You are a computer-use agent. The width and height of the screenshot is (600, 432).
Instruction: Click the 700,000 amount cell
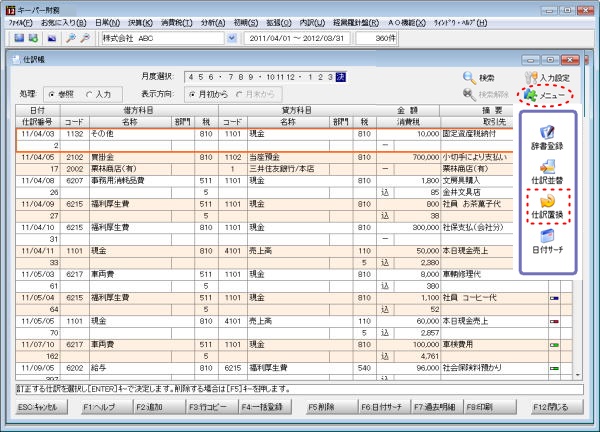[408, 157]
